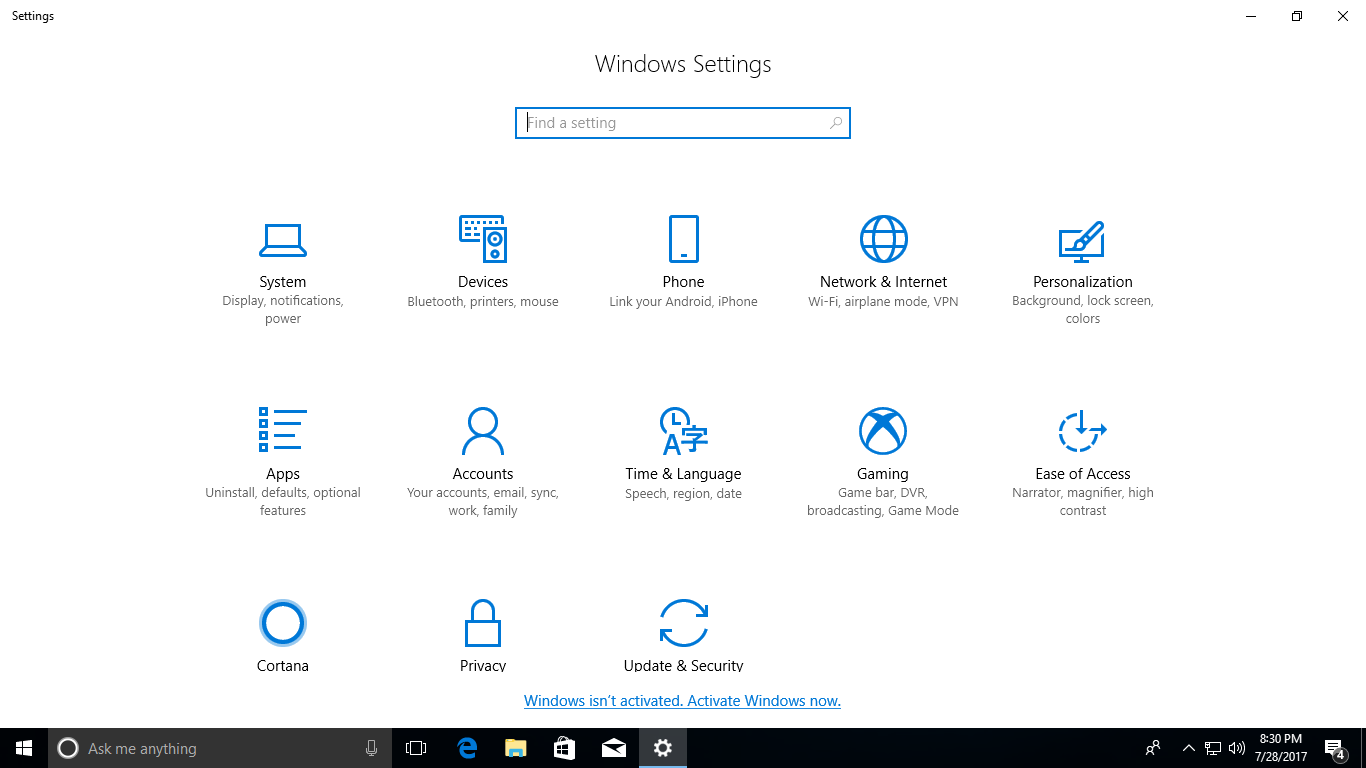Click the Find a setting search box
The width and height of the screenshot is (1366, 768).
tap(683, 123)
